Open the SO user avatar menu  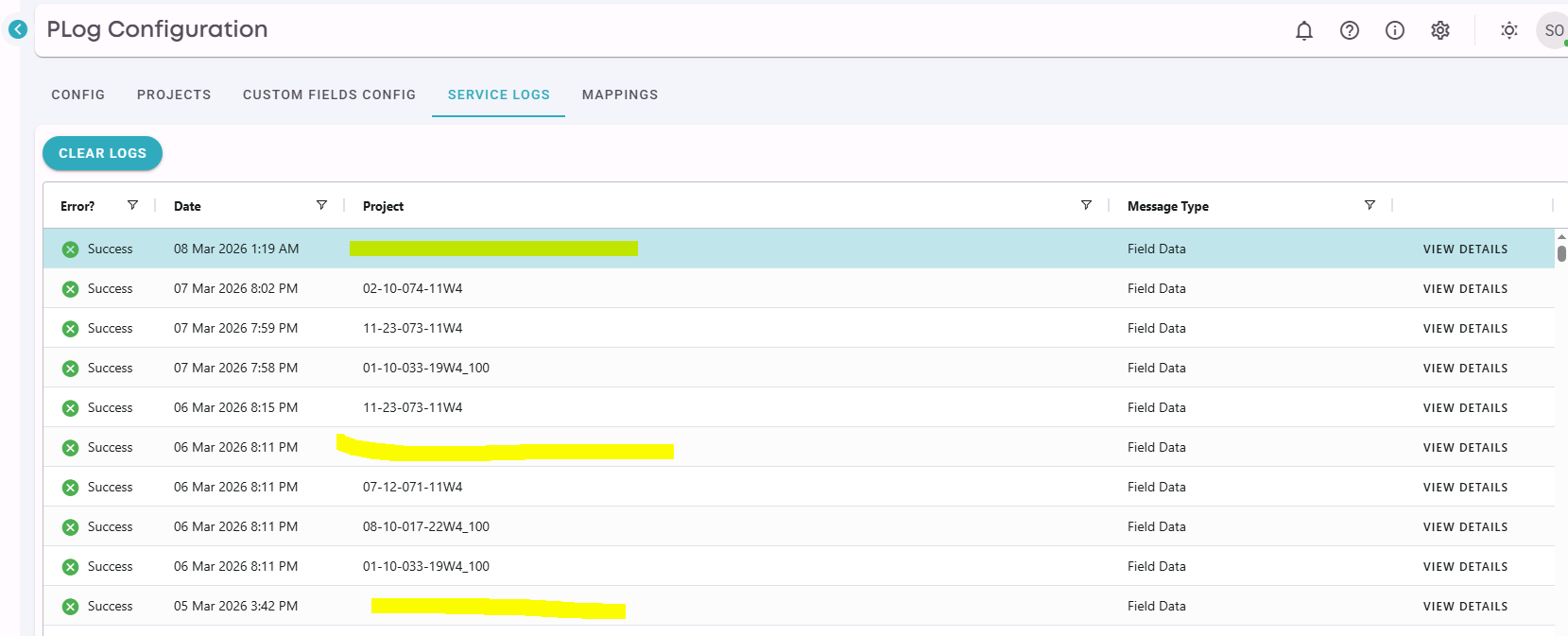(x=1553, y=30)
